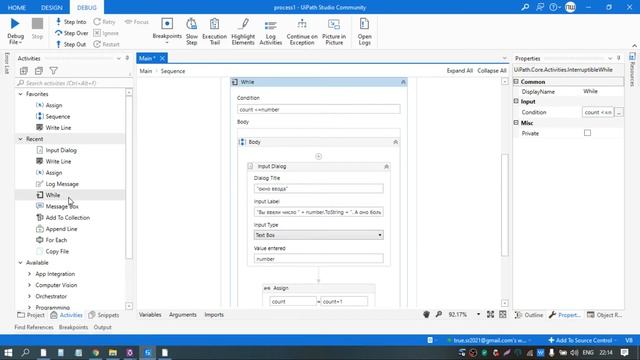Collapse the While activity
640x360 pixels.
(x=403, y=82)
